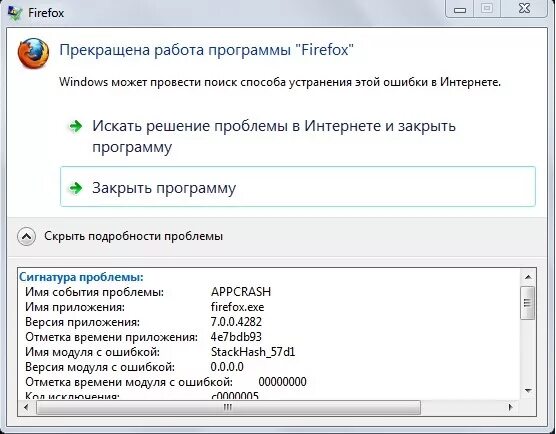The width and height of the screenshot is (556, 434).
Task: Click green arrow beside Закрыть программу
Action: coord(76,188)
